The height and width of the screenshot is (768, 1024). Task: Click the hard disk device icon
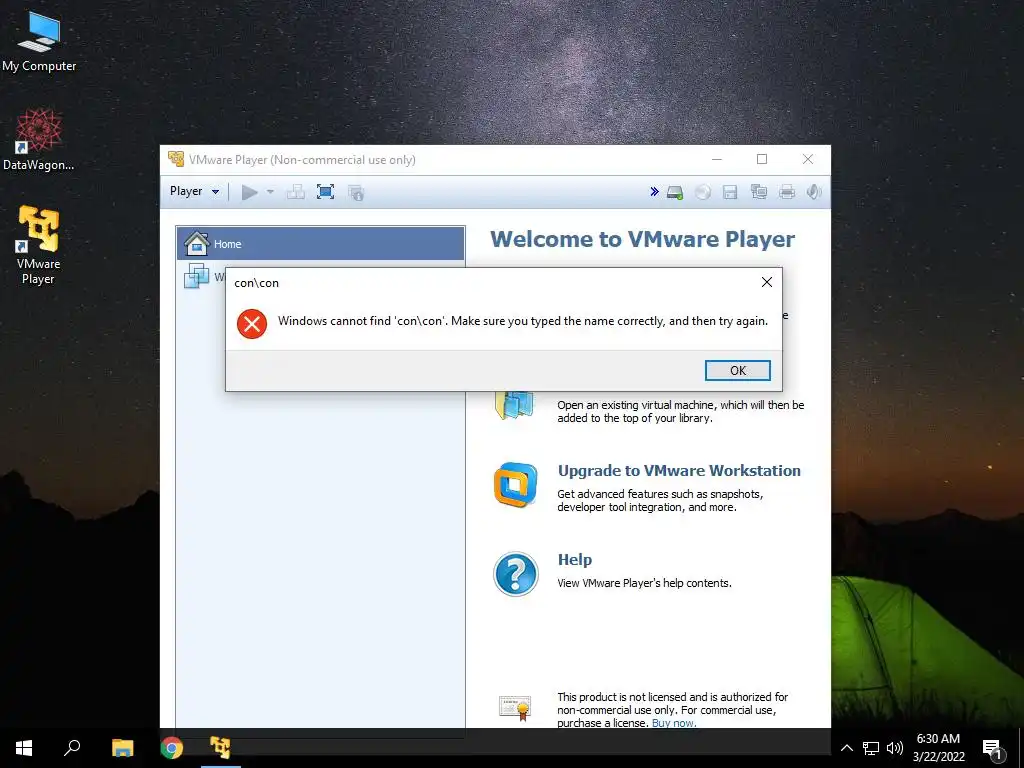[x=675, y=192]
